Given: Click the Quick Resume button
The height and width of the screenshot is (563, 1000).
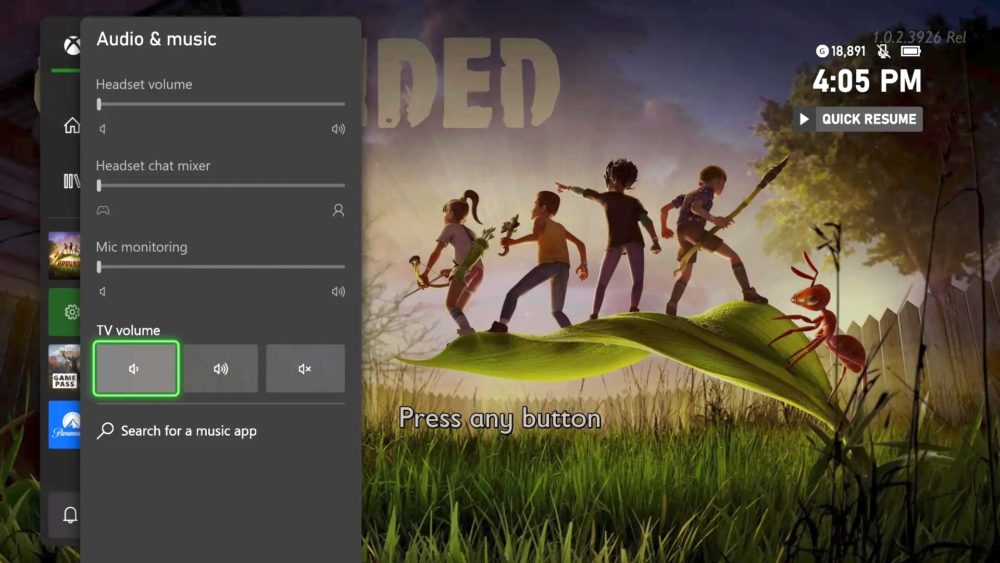Looking at the screenshot, I should point(858,119).
